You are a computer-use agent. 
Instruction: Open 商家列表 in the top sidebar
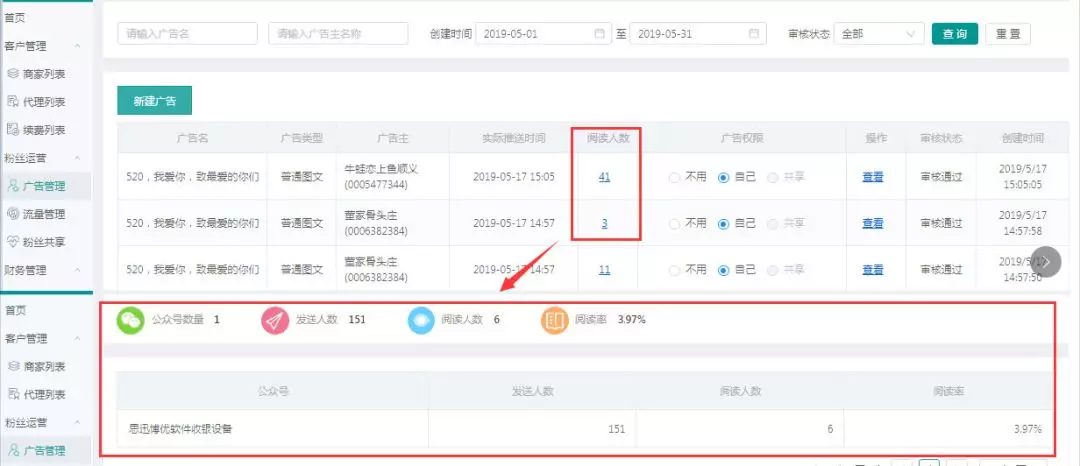coord(44,73)
